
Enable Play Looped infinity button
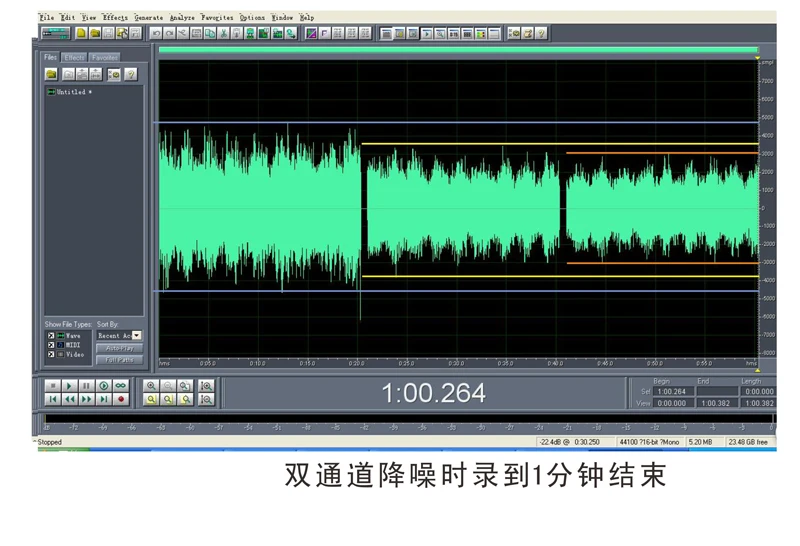pyautogui.click(x=121, y=386)
